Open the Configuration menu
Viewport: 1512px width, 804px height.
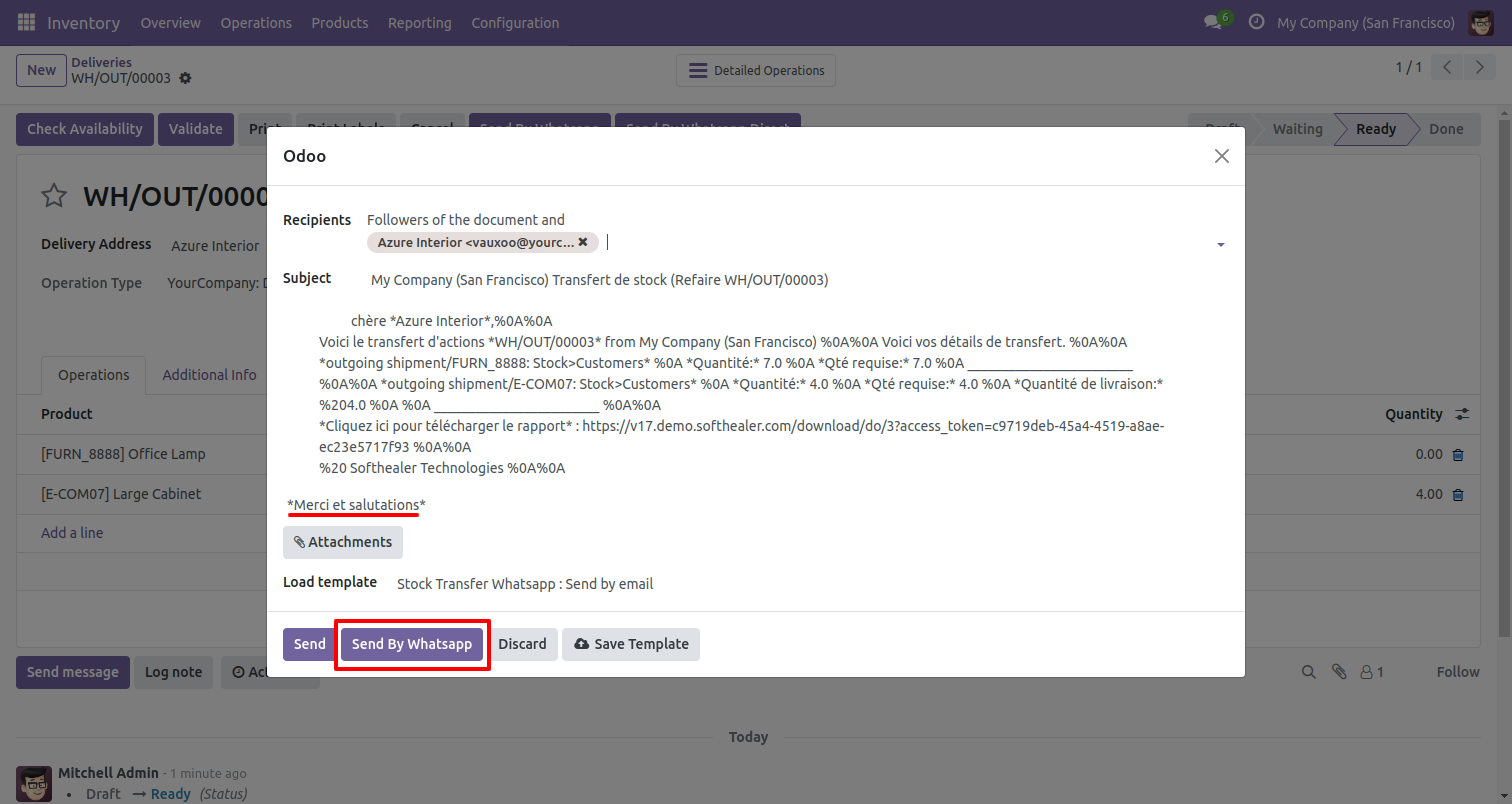[515, 22]
